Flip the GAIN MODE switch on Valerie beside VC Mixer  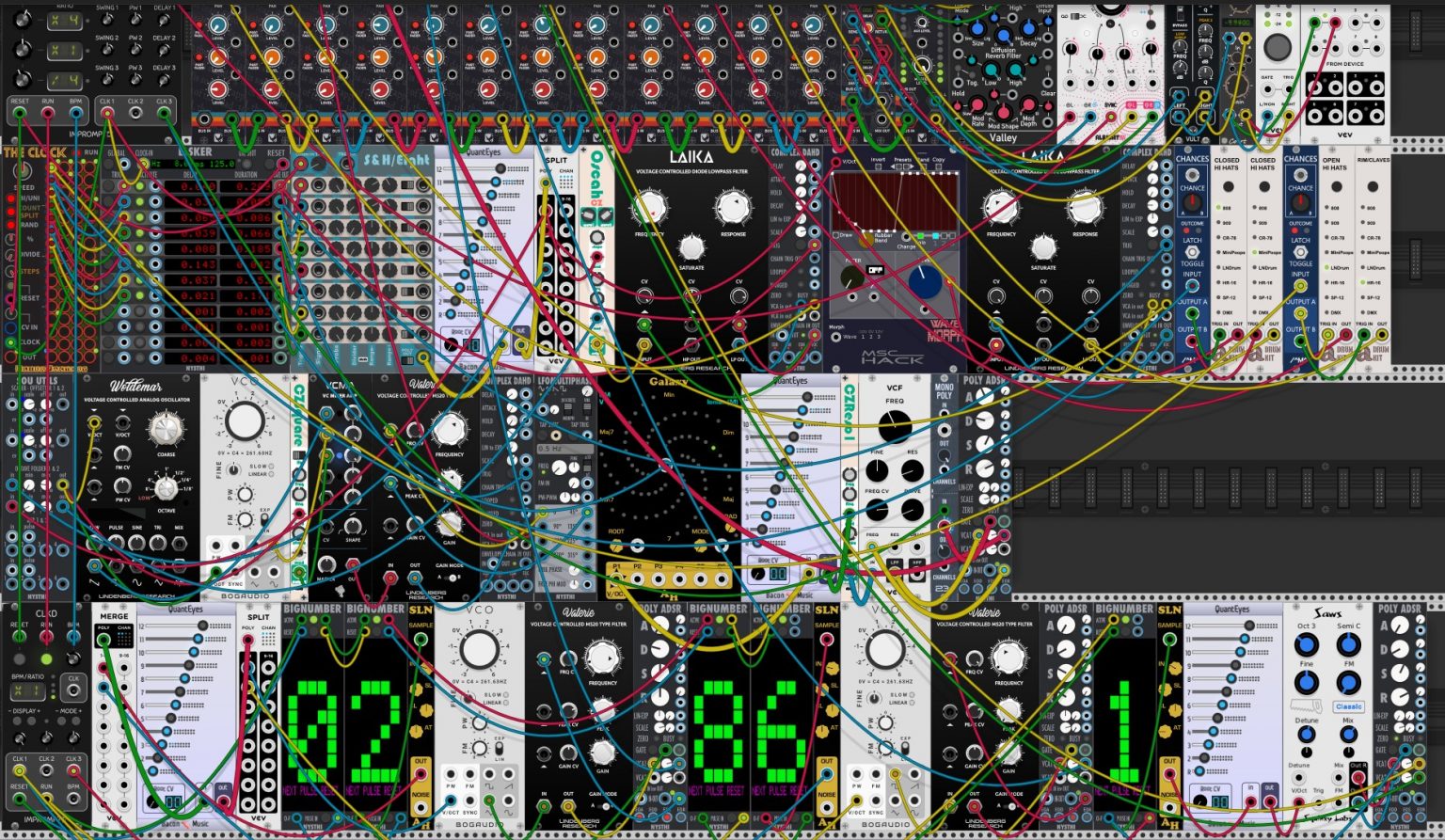pos(450,578)
